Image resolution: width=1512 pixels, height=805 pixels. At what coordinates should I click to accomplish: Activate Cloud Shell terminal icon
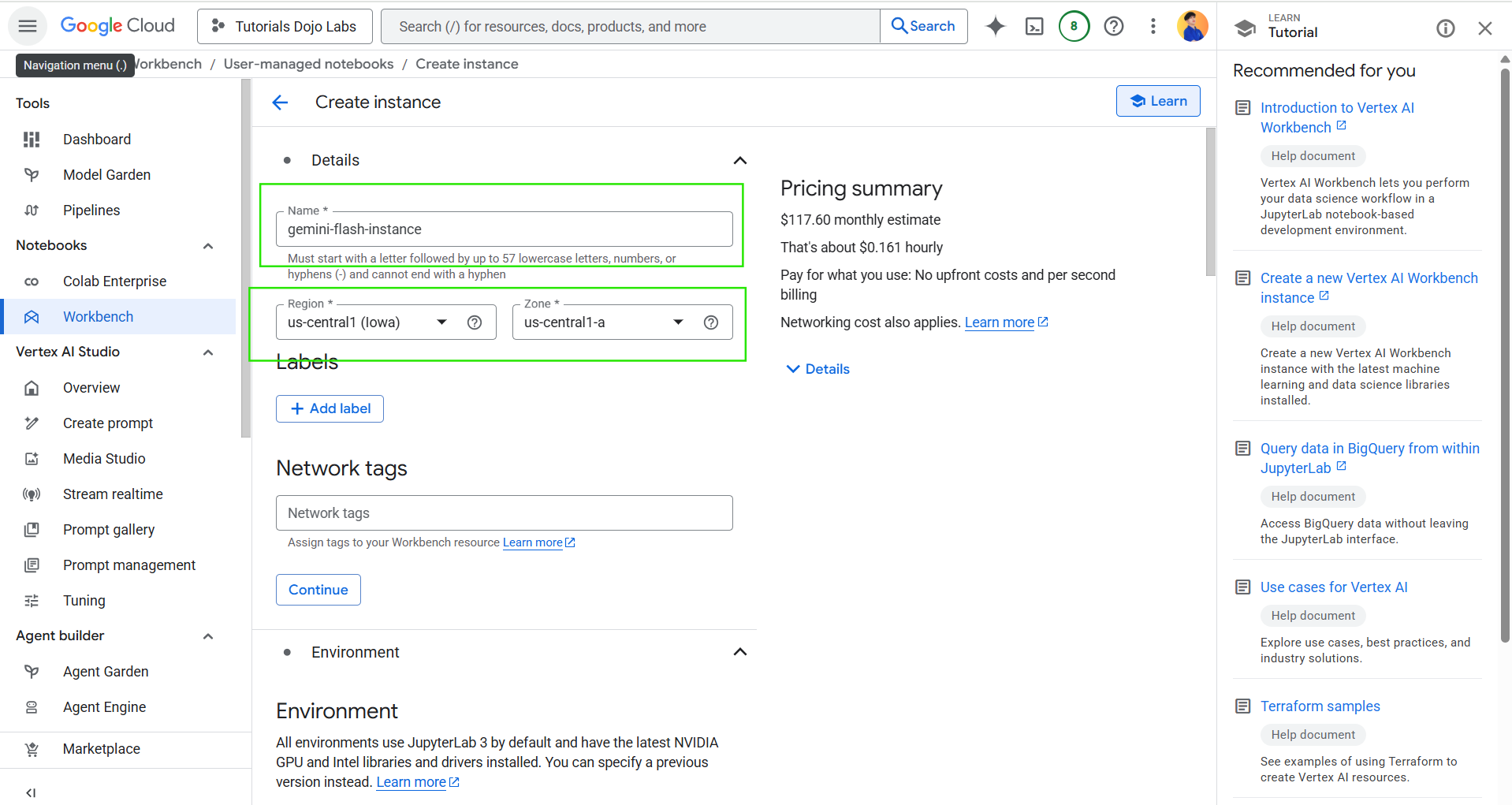coord(1034,26)
